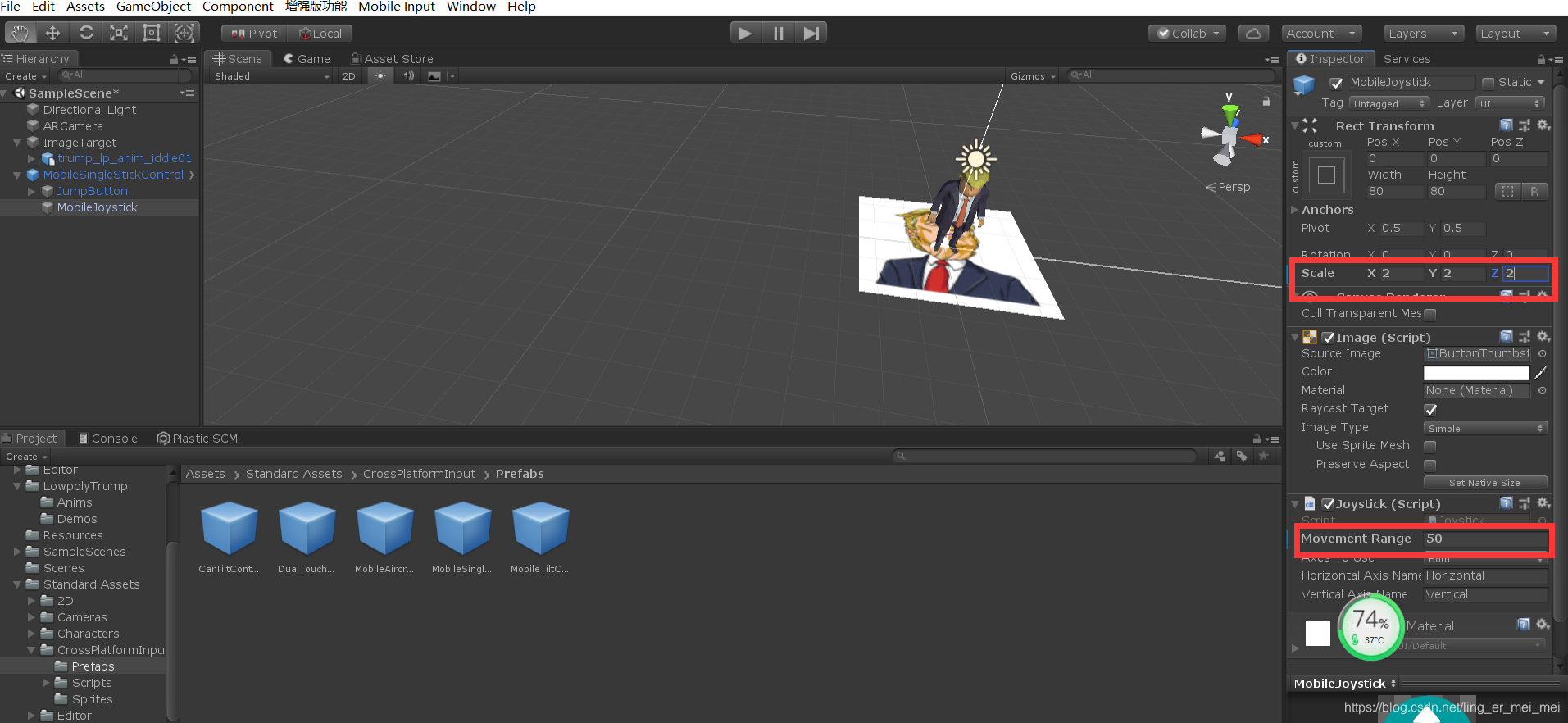Open Rect Transform anchor presets box

pyautogui.click(x=1326, y=175)
